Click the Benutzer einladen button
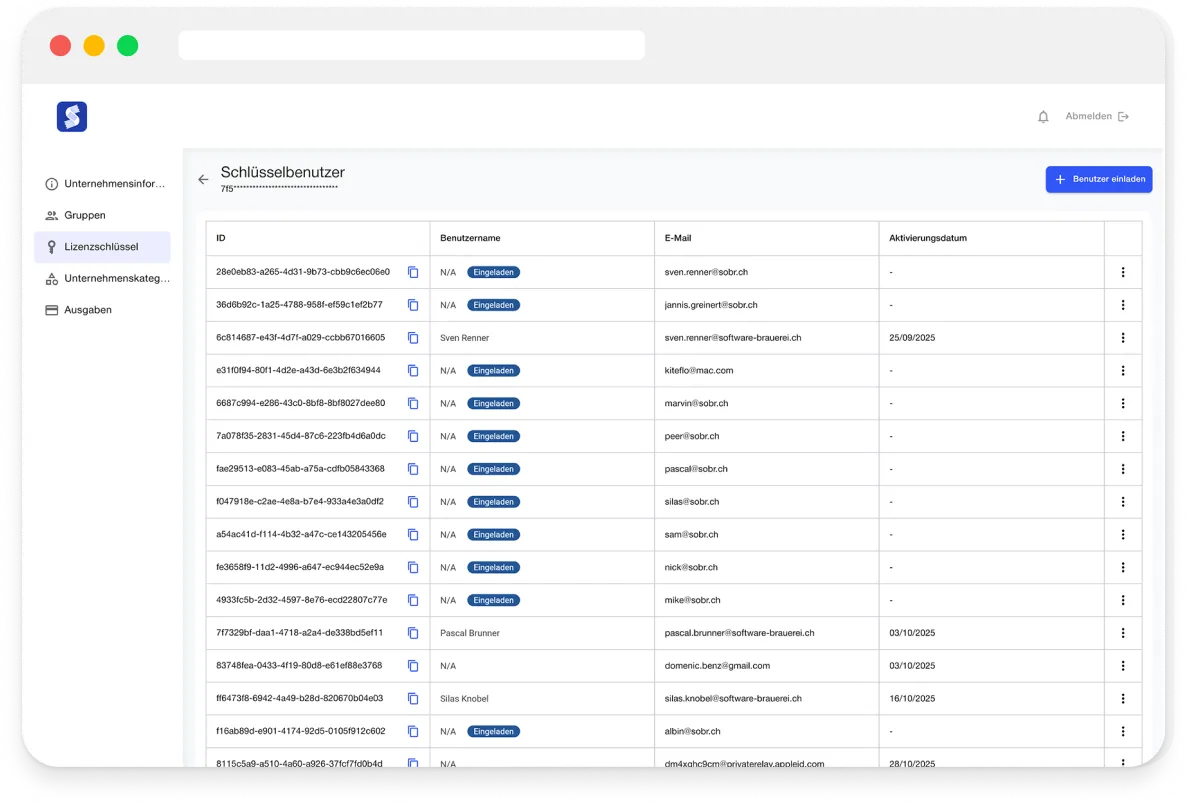This screenshot has height=804, width=1188. point(1099,179)
